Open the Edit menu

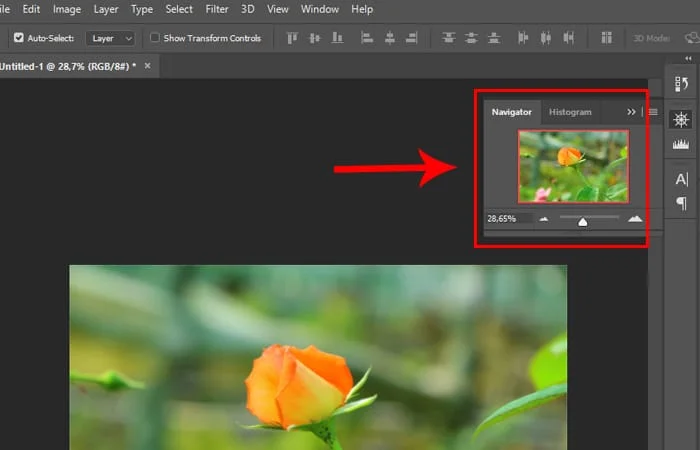pos(31,9)
